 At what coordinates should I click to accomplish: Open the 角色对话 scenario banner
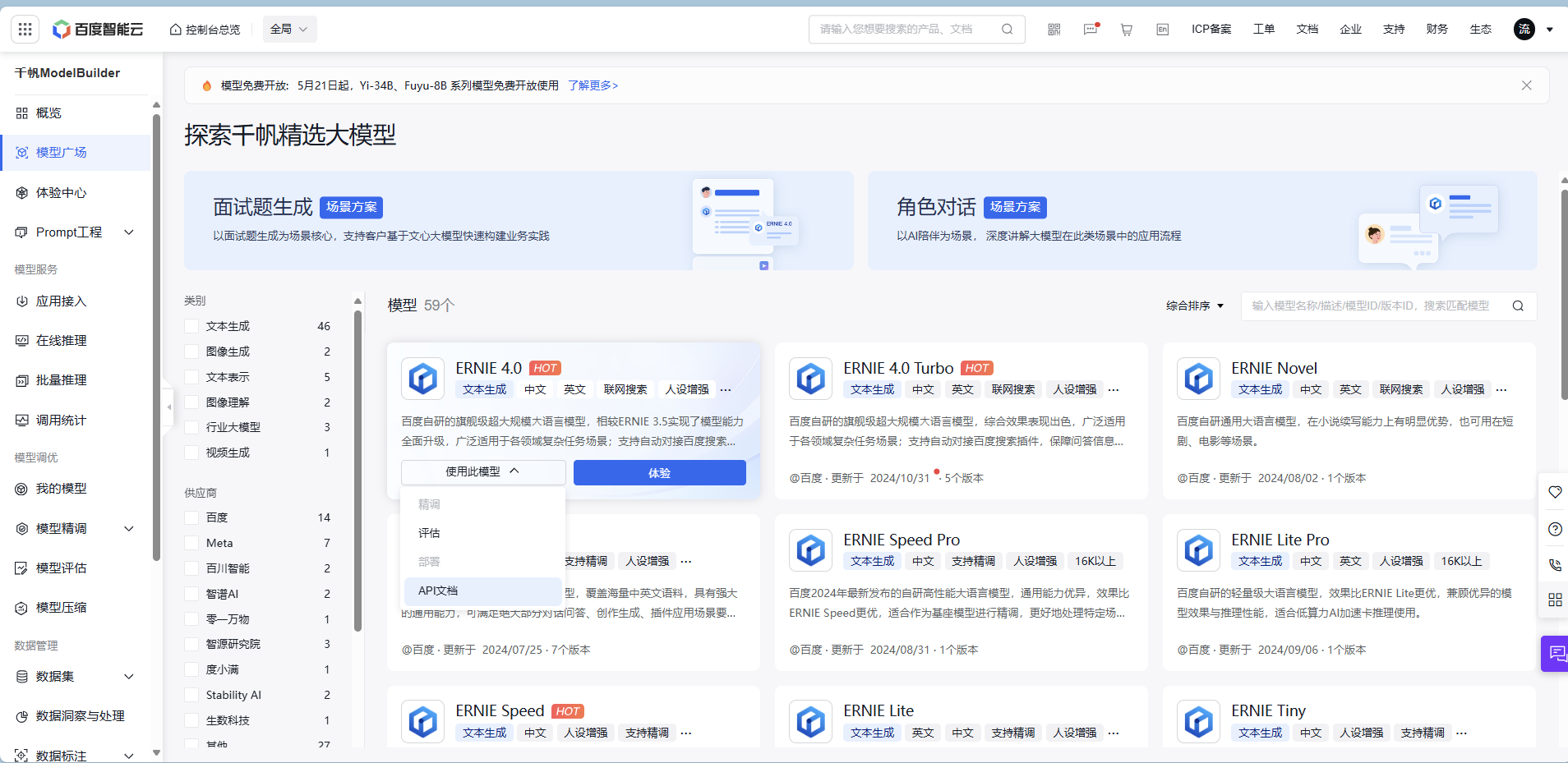click(1202, 220)
